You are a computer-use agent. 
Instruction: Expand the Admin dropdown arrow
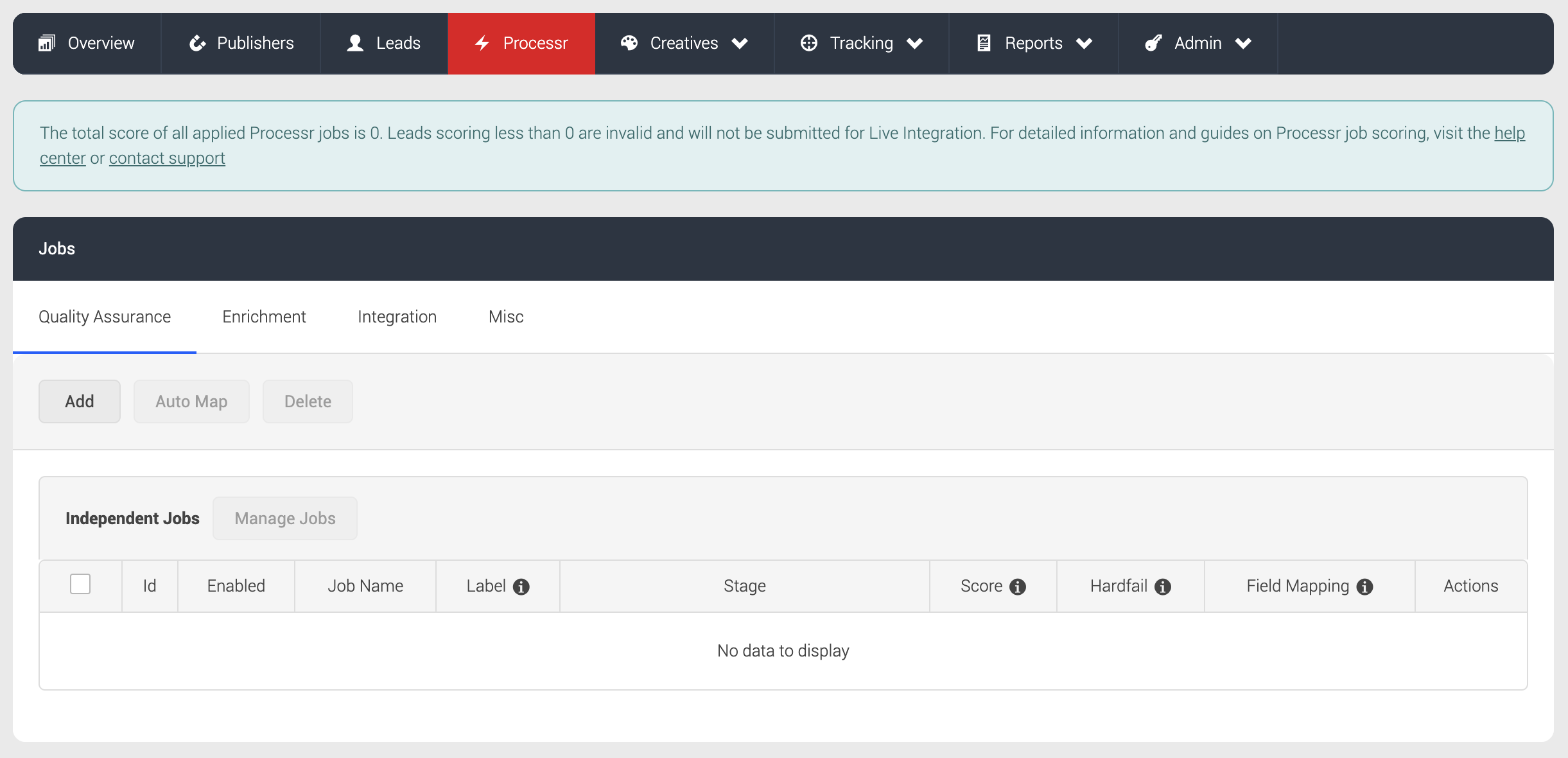click(x=1243, y=43)
